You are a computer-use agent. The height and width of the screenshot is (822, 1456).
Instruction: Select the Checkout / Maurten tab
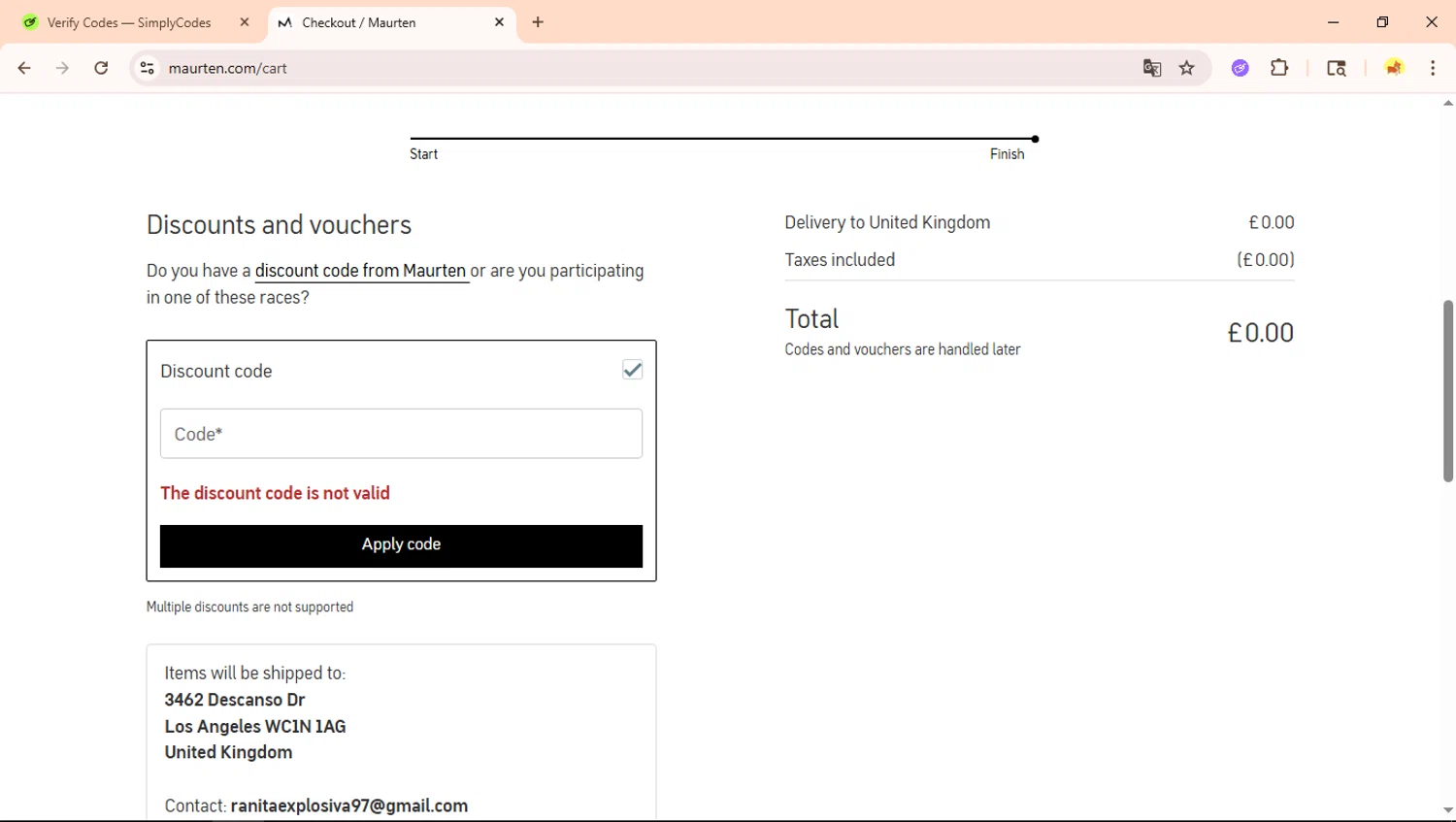click(391, 22)
